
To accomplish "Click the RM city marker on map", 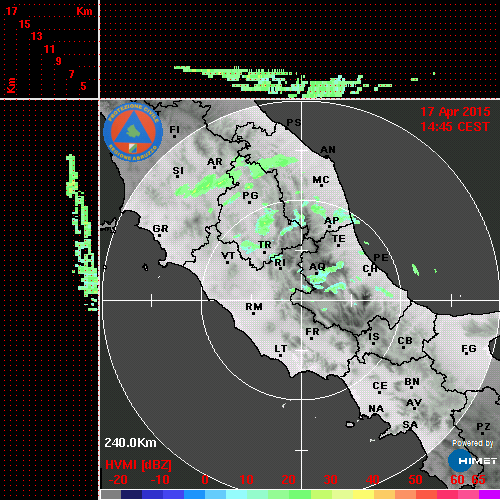I will pyautogui.click(x=254, y=313).
